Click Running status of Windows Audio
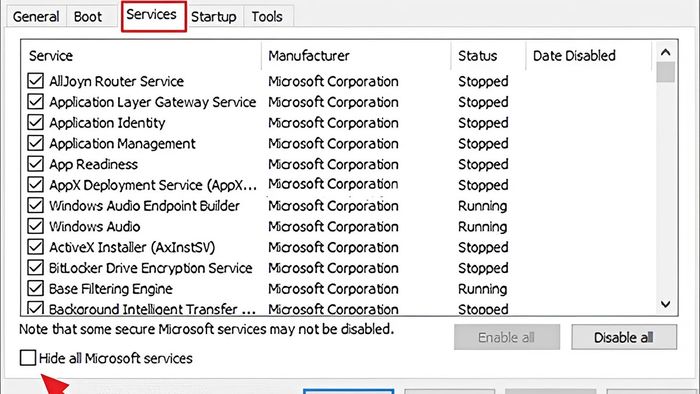This screenshot has width=700, height=394. click(483, 227)
